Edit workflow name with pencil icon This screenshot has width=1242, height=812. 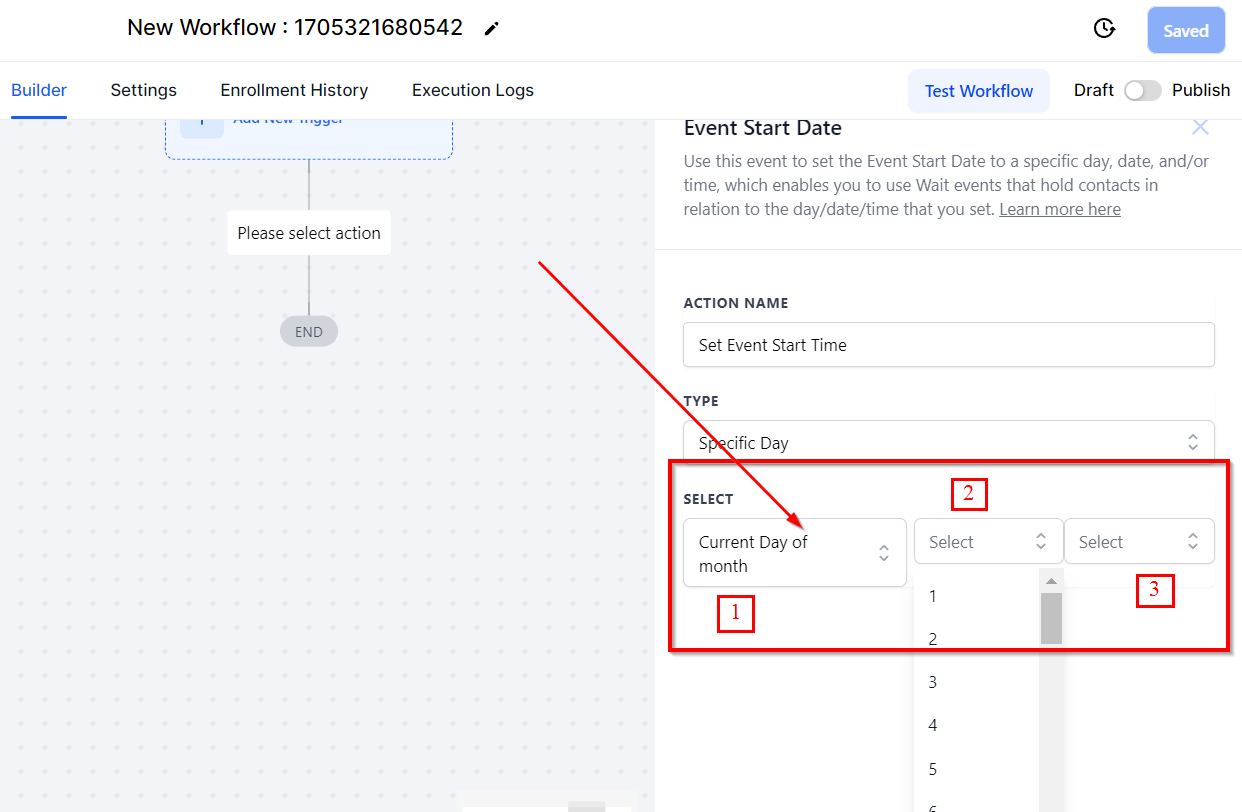click(491, 29)
